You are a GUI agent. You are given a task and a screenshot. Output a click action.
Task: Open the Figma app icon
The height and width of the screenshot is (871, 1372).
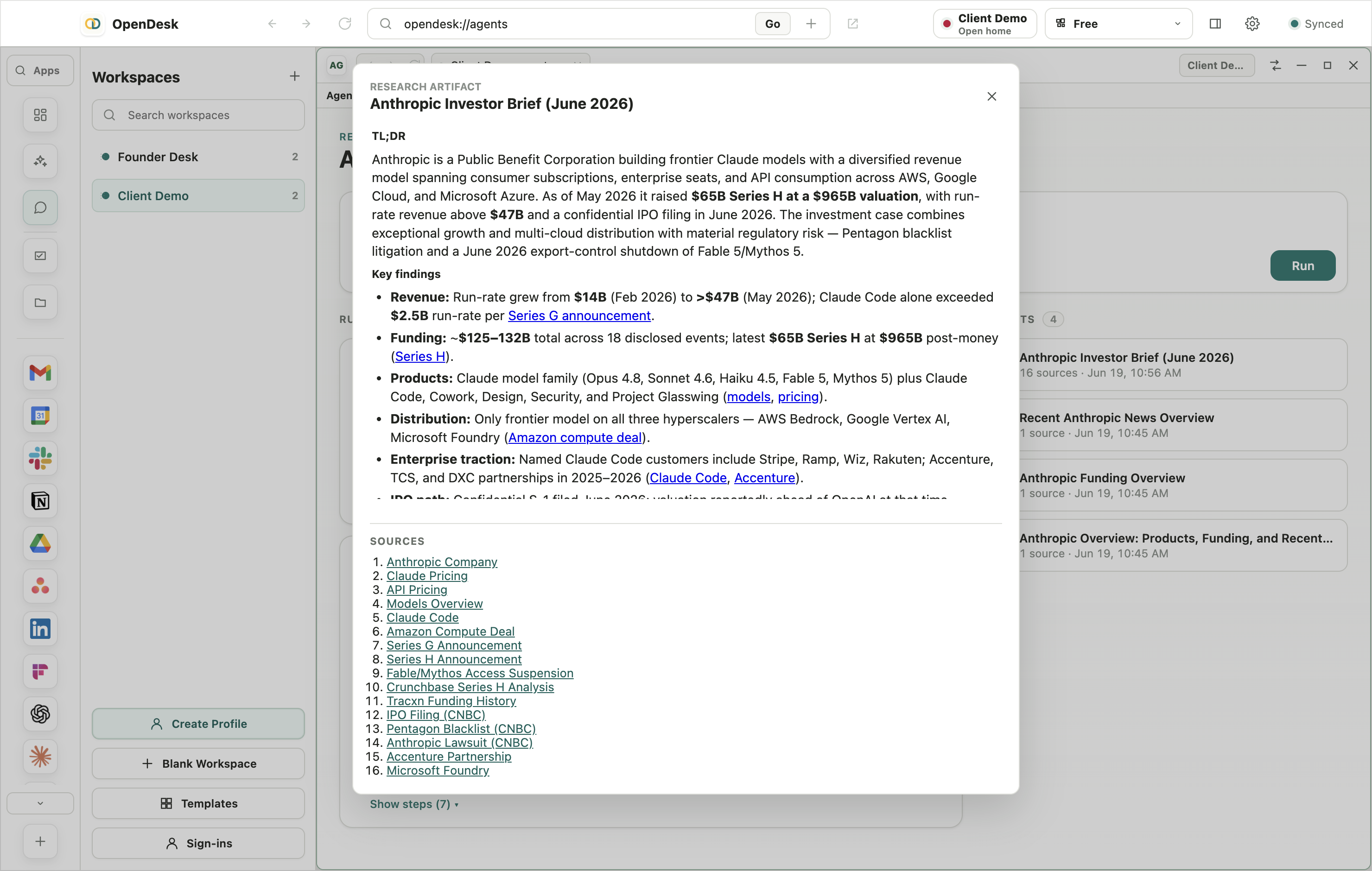40,672
